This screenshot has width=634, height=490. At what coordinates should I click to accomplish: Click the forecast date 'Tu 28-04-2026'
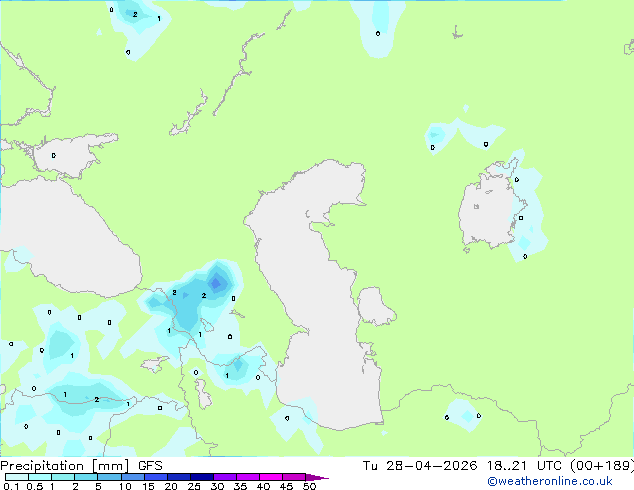click(x=420, y=466)
